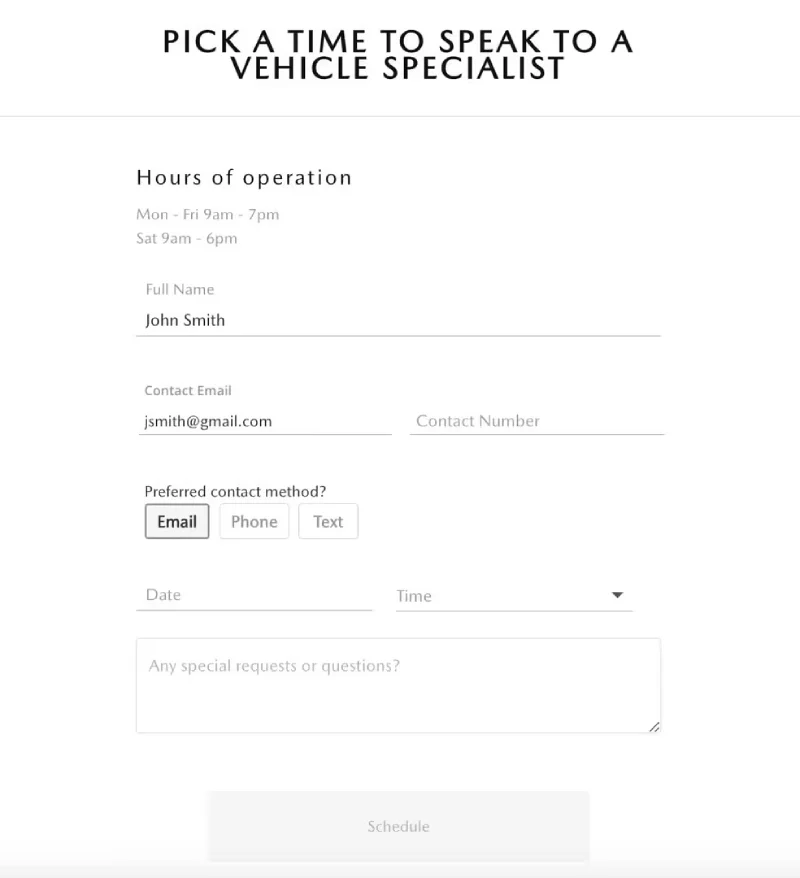The width and height of the screenshot is (800, 878).
Task: Click the Preferred contact method label
Action: pyautogui.click(x=235, y=491)
